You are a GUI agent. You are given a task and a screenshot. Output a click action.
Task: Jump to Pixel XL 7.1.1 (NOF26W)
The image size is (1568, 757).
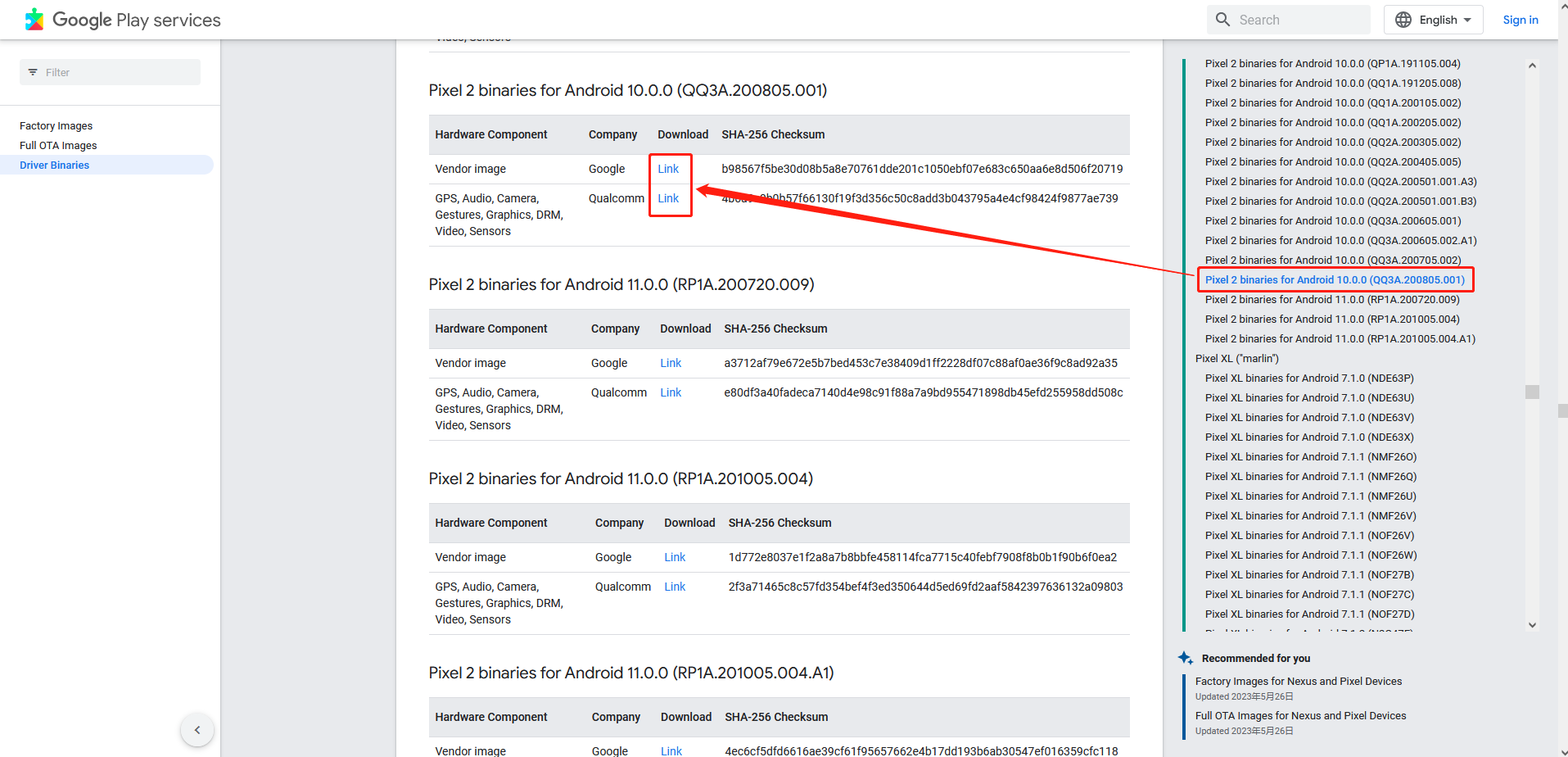coord(1311,555)
